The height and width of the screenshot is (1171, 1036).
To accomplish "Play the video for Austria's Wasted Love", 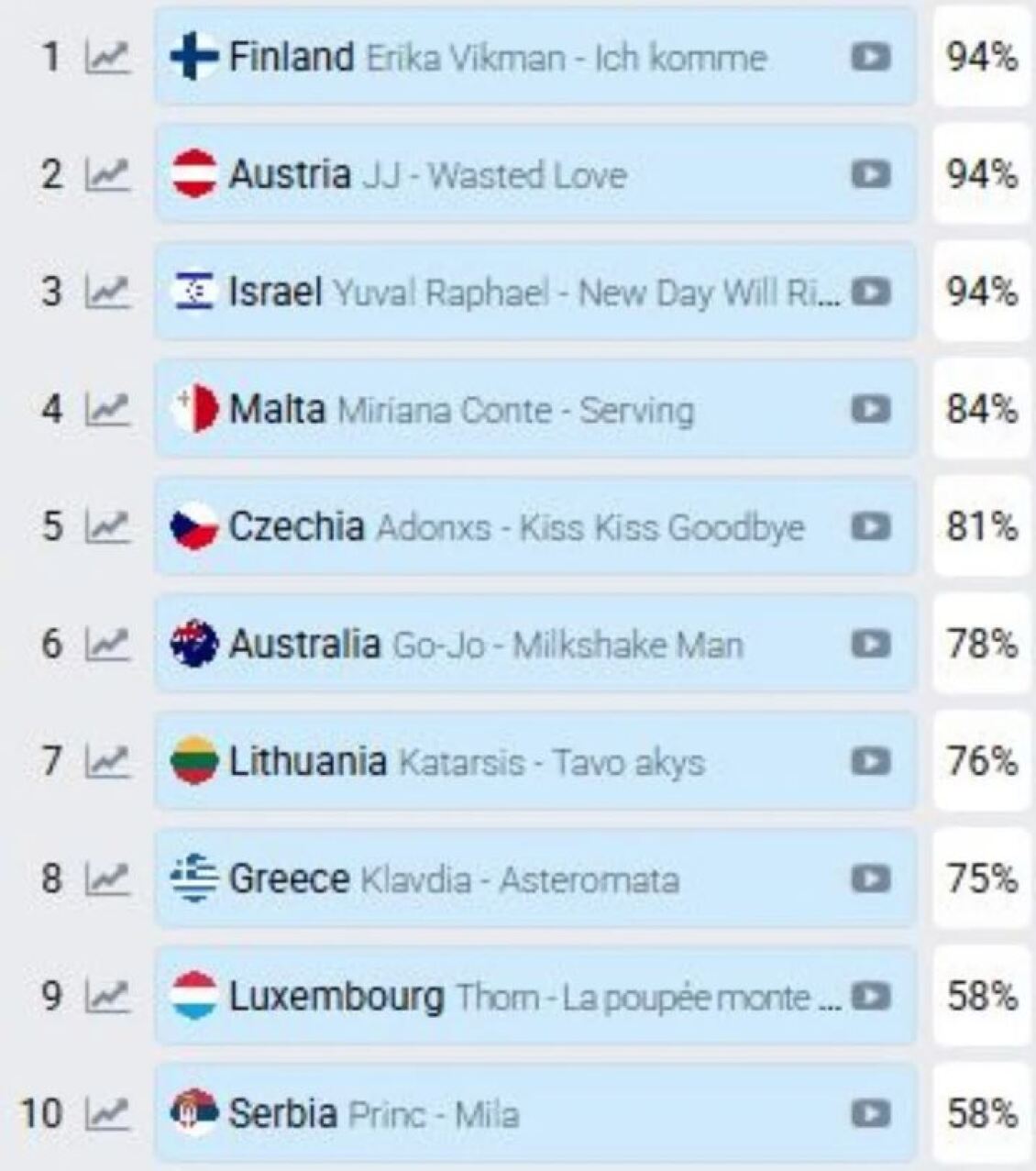I will click(x=870, y=174).
